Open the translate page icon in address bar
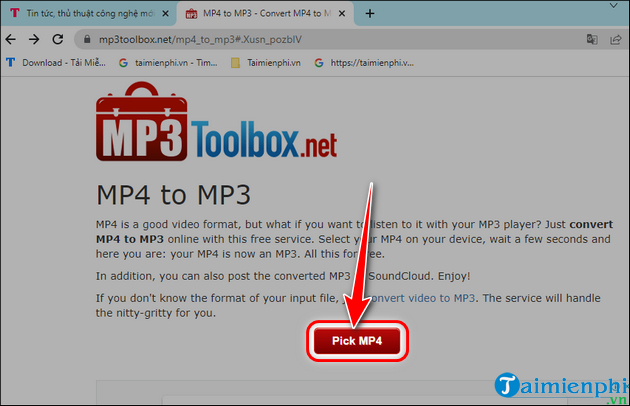The height and width of the screenshot is (406, 630). click(x=592, y=39)
